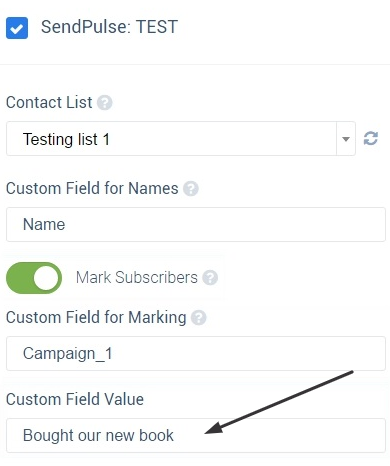Image resolution: width=390 pixels, height=466 pixels.
Task: Click the Custom Field Value label
Action: 75,399
